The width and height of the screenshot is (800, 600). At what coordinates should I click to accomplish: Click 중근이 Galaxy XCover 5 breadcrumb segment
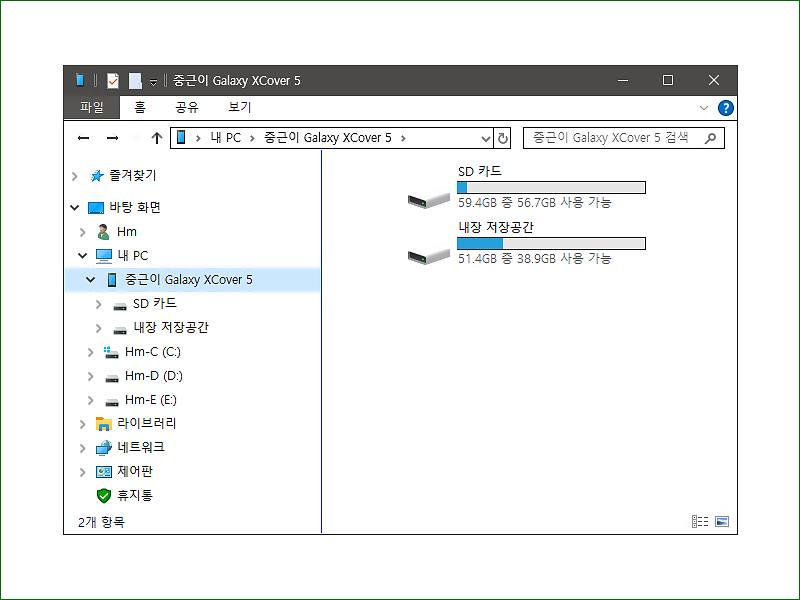coord(328,138)
